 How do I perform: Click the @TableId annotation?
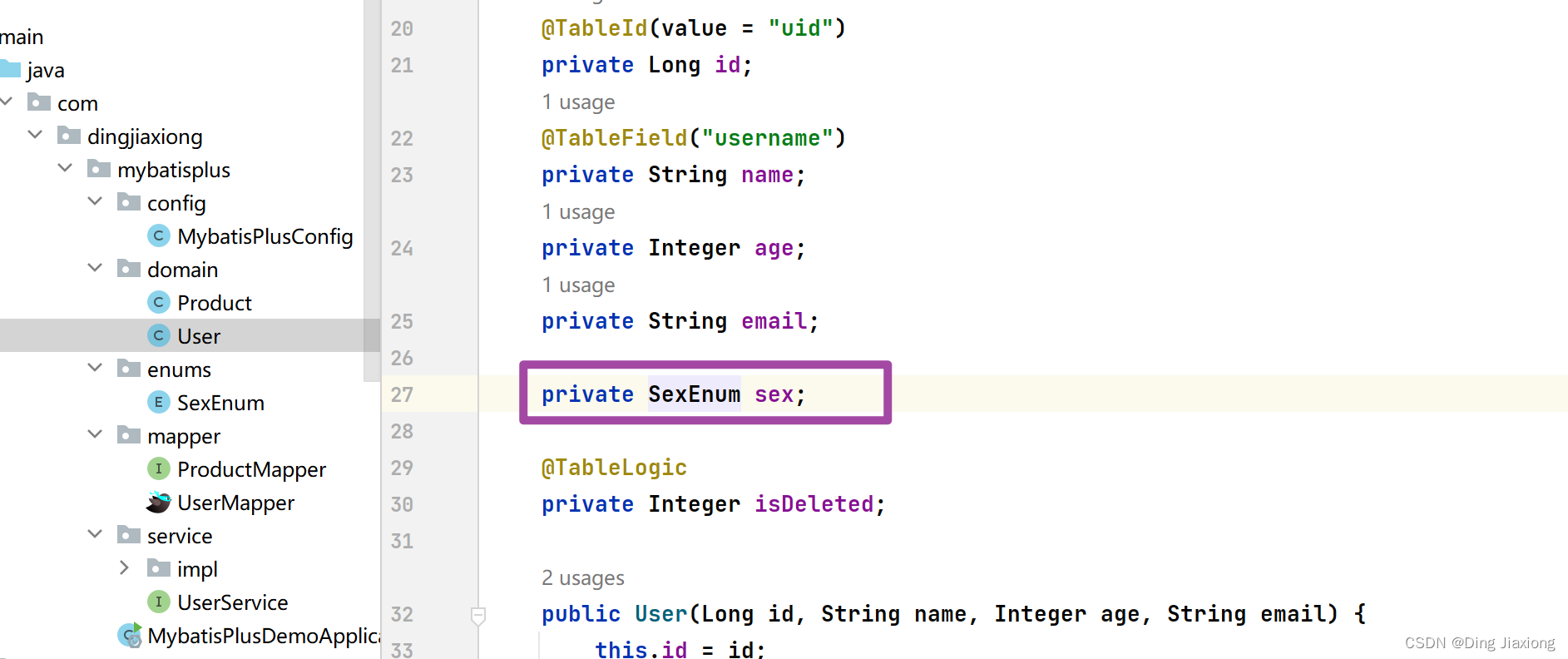pyautogui.click(x=594, y=28)
